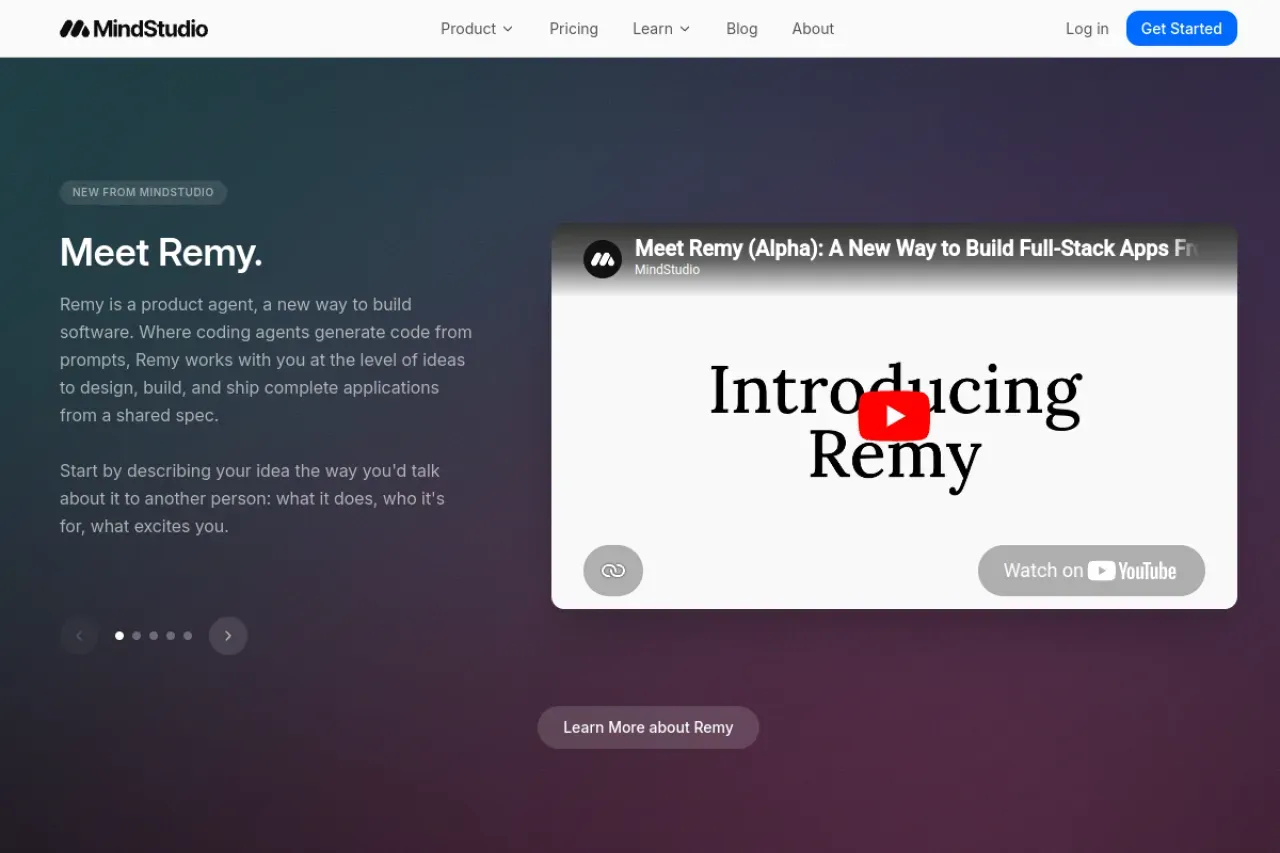Go to the Pricing page
Screen dimensions: 1280x853
click(x=574, y=29)
